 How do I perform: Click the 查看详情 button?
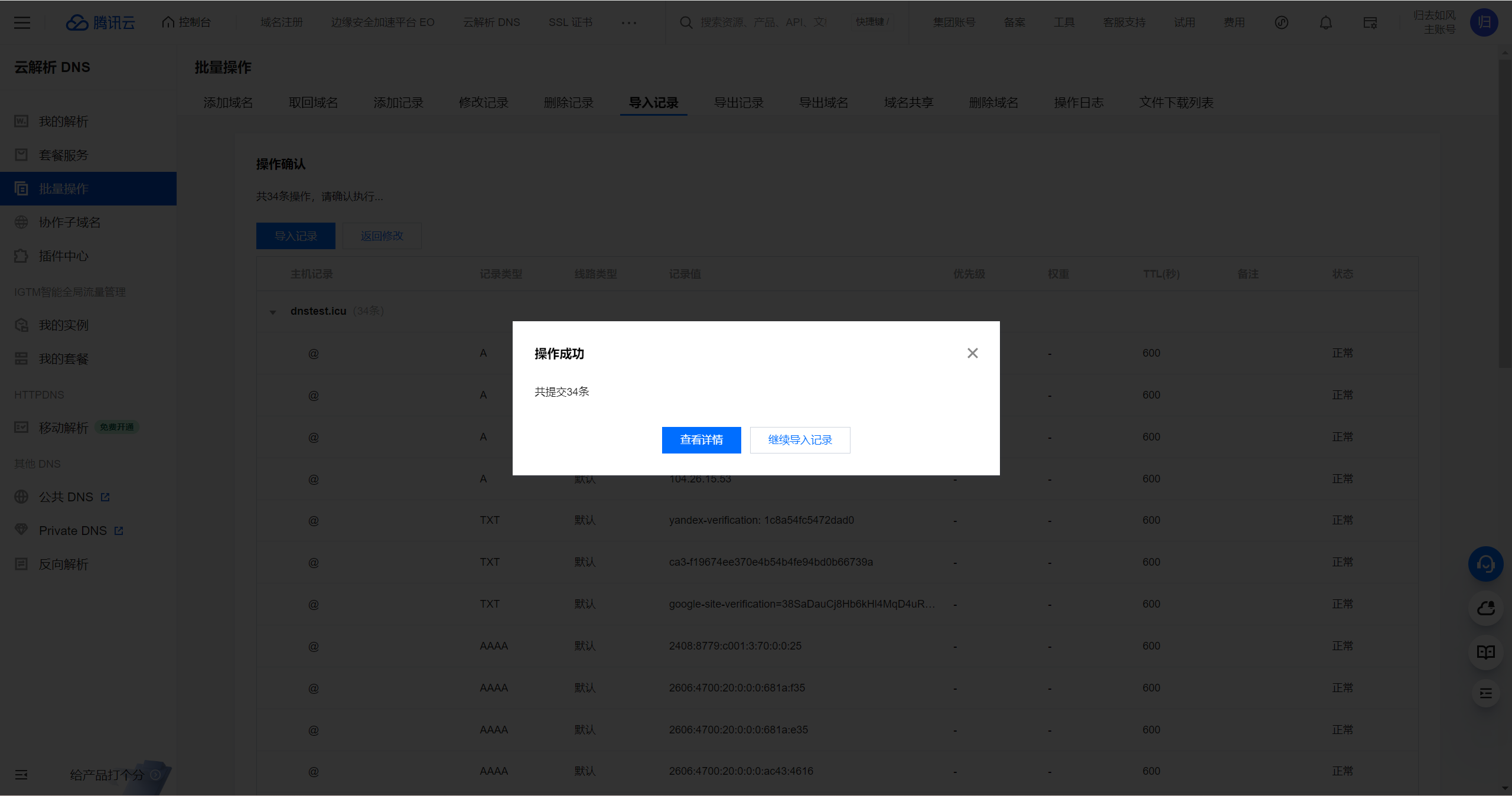[701, 440]
